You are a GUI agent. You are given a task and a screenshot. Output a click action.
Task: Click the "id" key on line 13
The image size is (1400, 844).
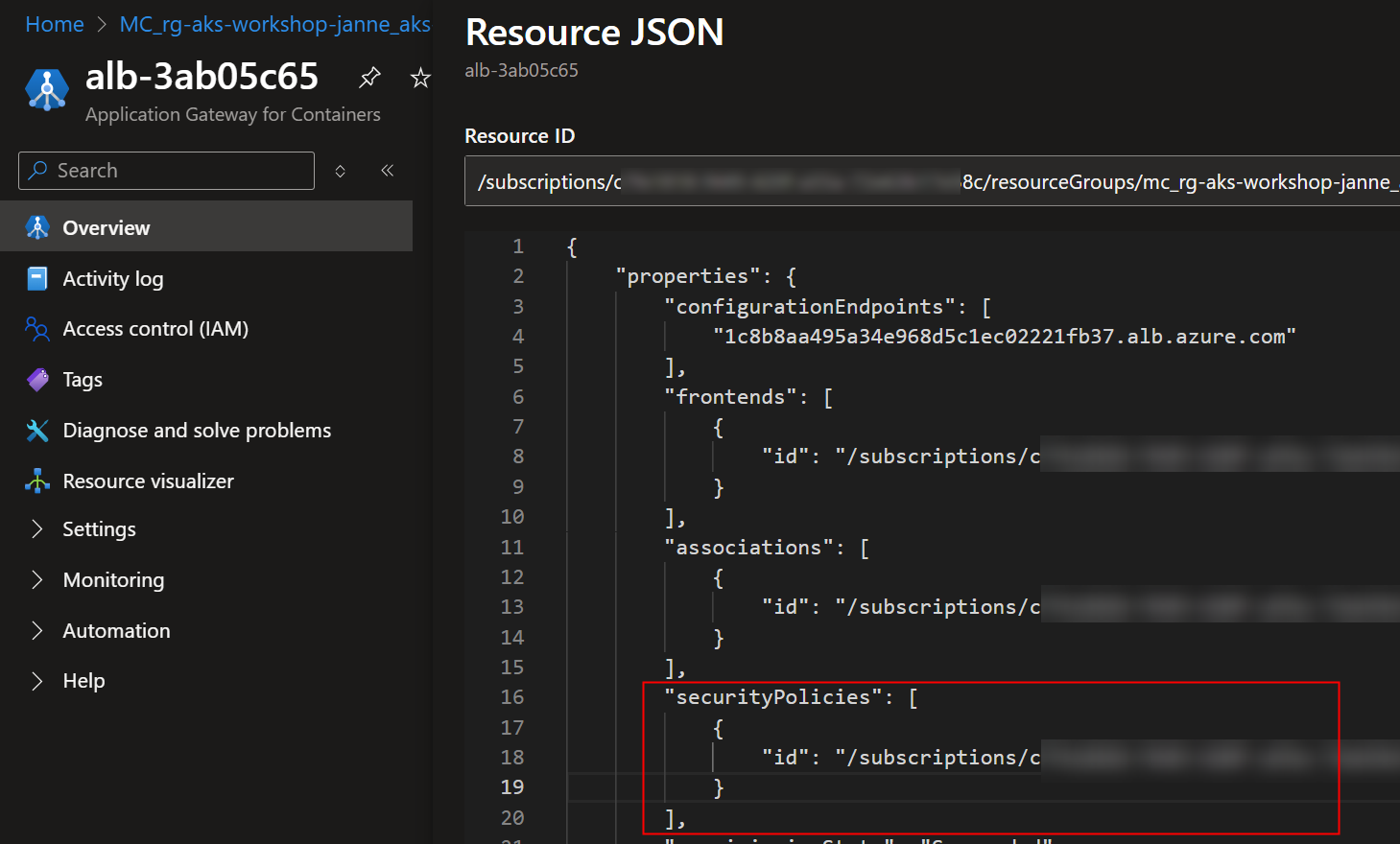click(786, 607)
